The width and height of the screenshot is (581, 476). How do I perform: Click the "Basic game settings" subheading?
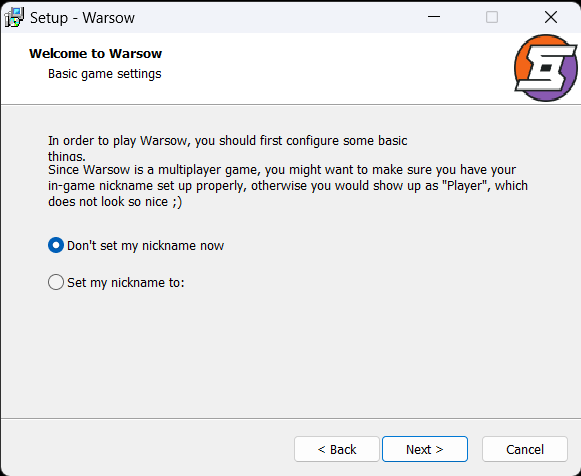coord(104,74)
